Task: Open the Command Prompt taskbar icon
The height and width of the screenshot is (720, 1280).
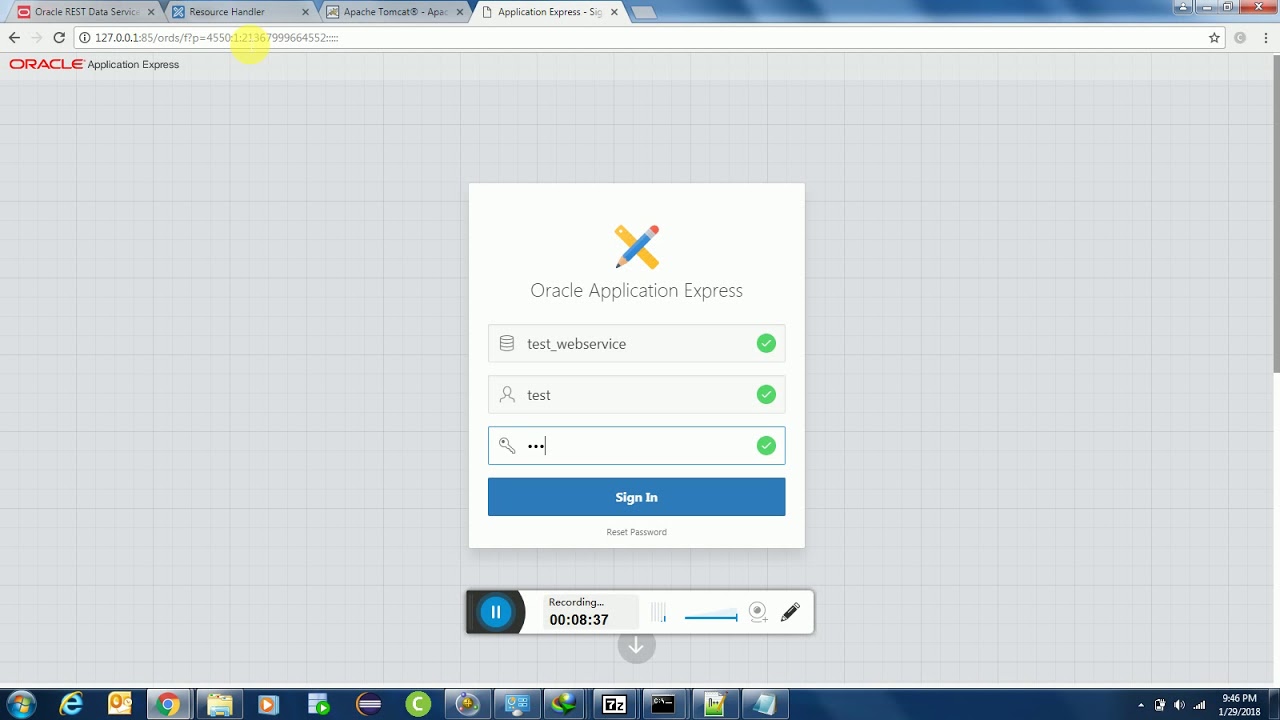Action: point(663,704)
